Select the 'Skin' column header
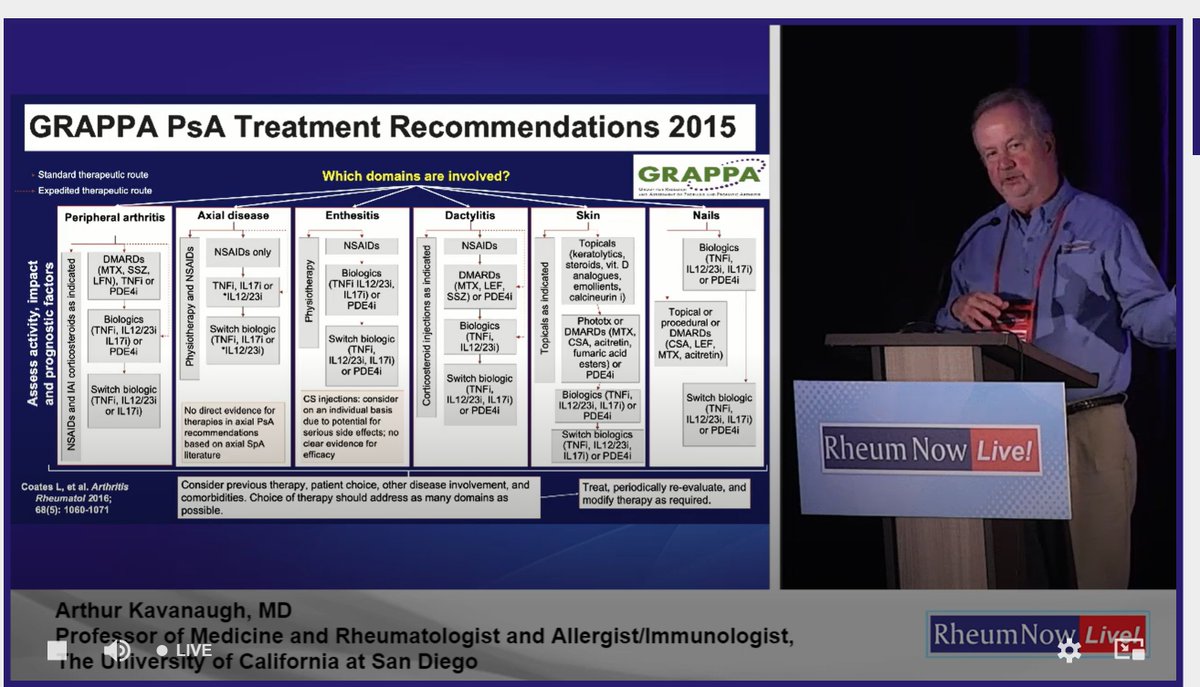The image size is (1200, 687). [588, 216]
